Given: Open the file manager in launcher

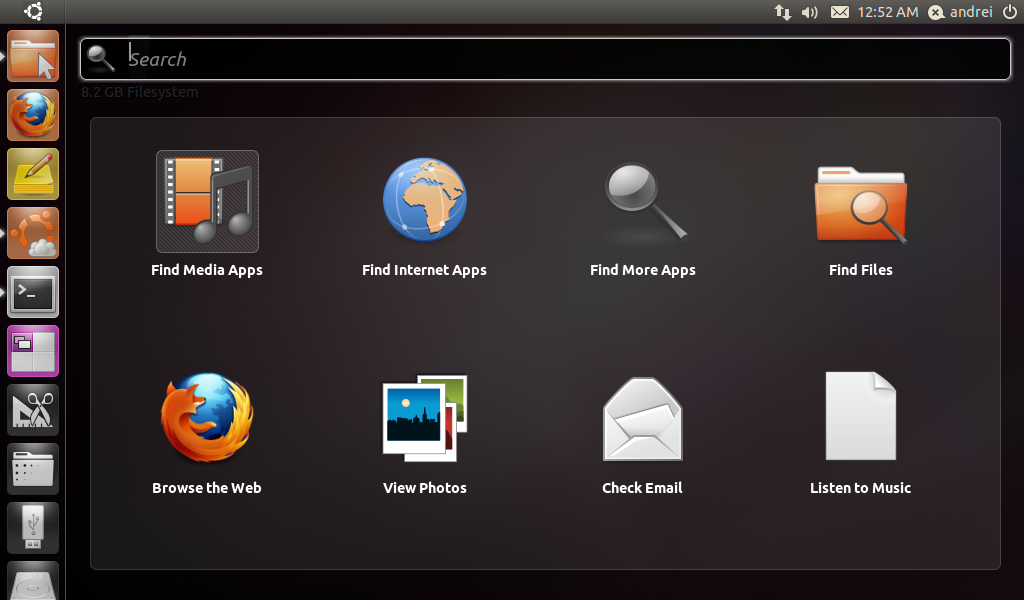Looking at the screenshot, I should coord(33,56).
